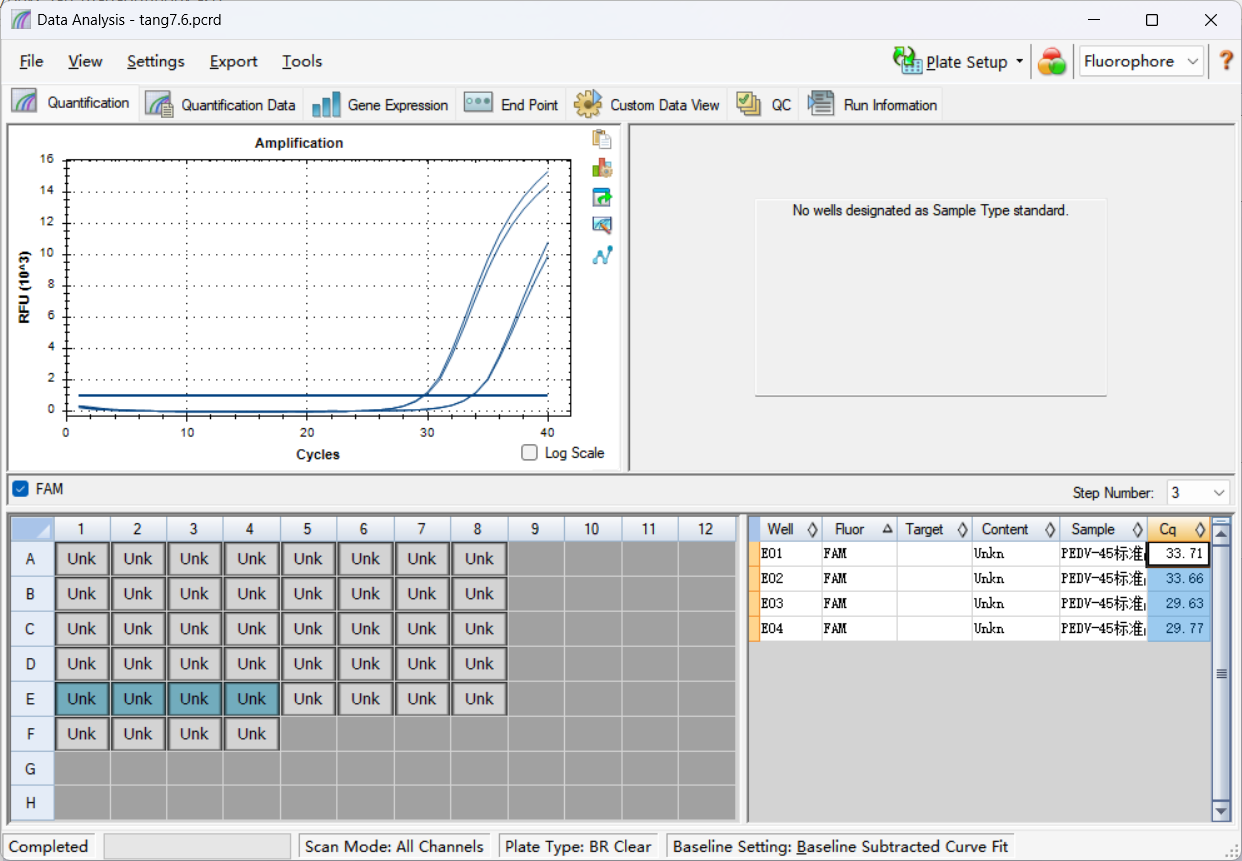
Task: Select plate row E header
Action: tap(30, 699)
